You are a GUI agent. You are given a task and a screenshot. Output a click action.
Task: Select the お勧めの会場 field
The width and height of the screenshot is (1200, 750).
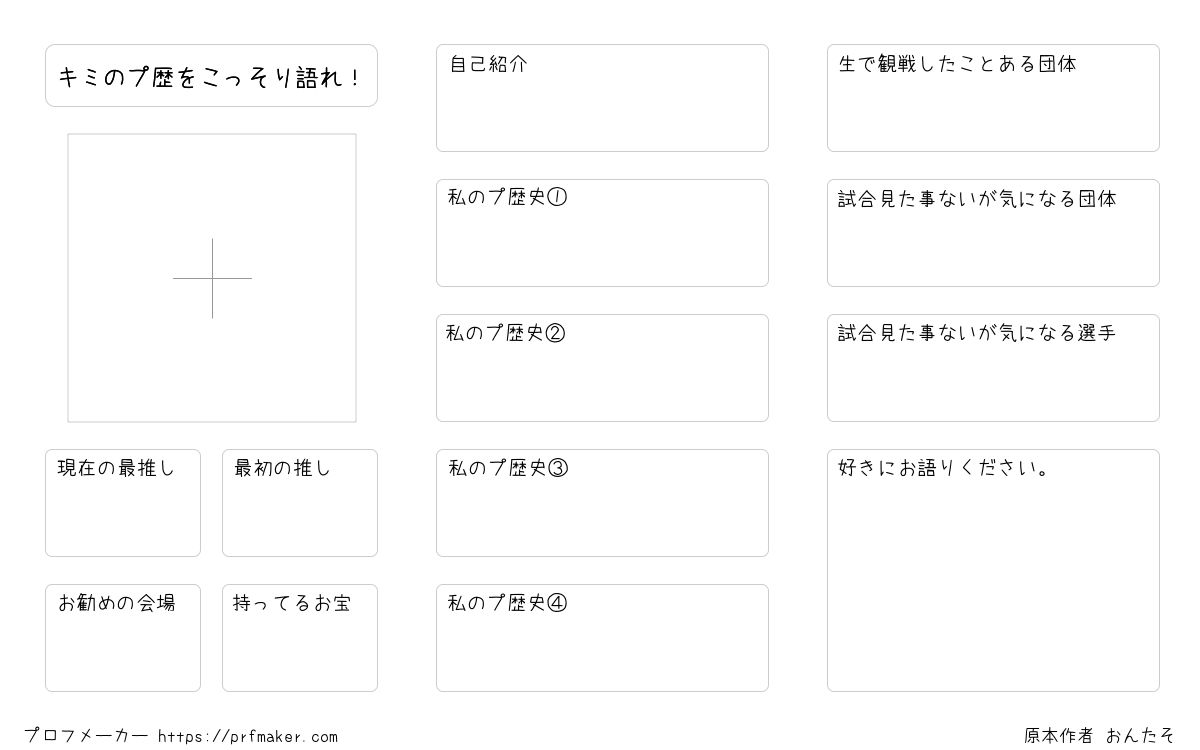point(123,638)
